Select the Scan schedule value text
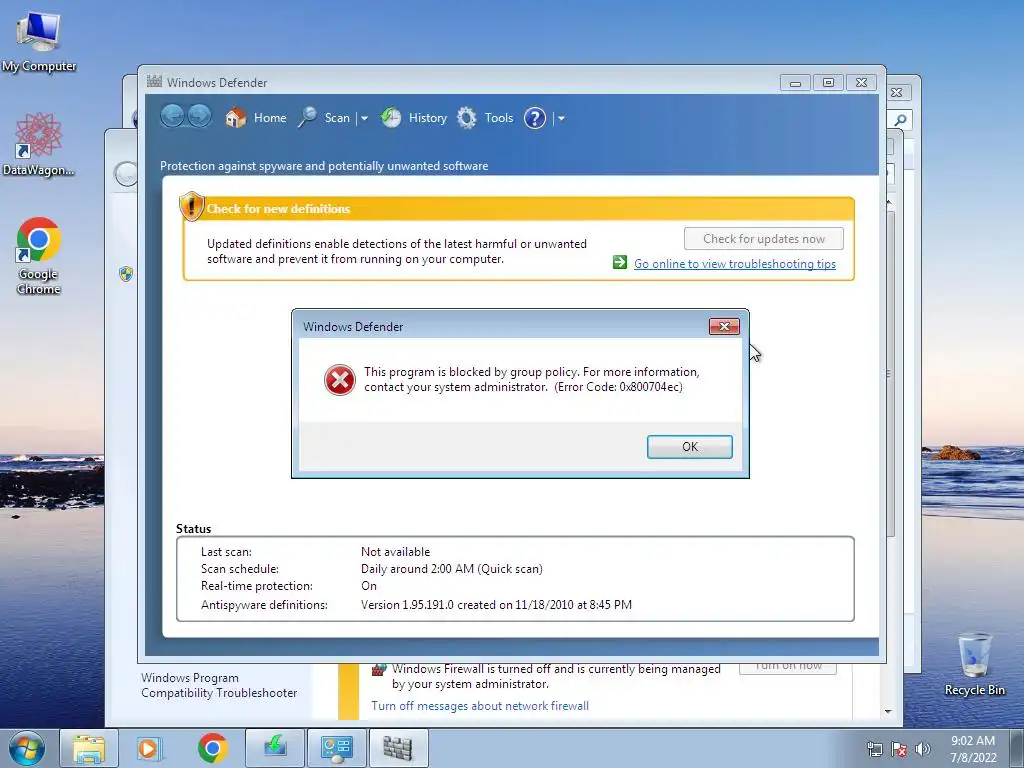The image size is (1024, 768). coord(451,569)
